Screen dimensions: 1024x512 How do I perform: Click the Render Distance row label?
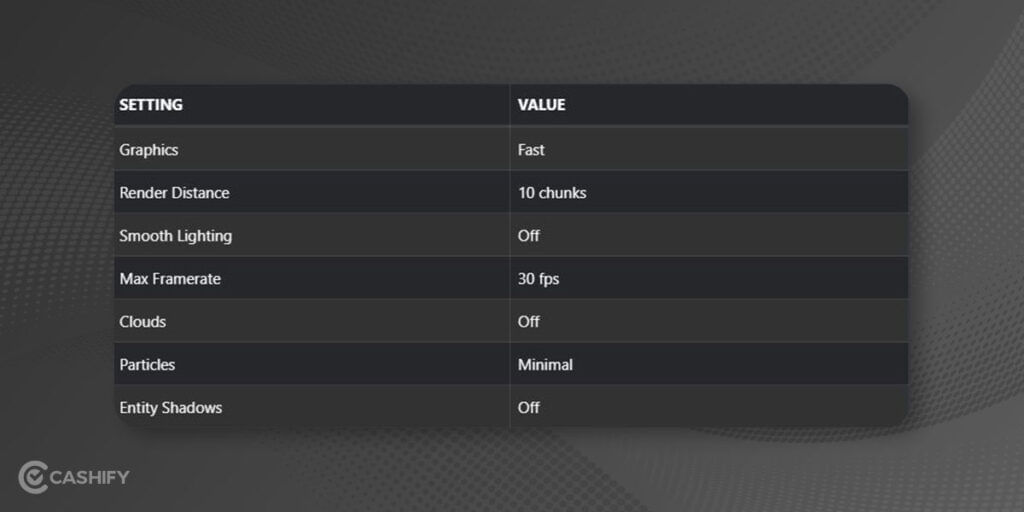[x=174, y=193]
